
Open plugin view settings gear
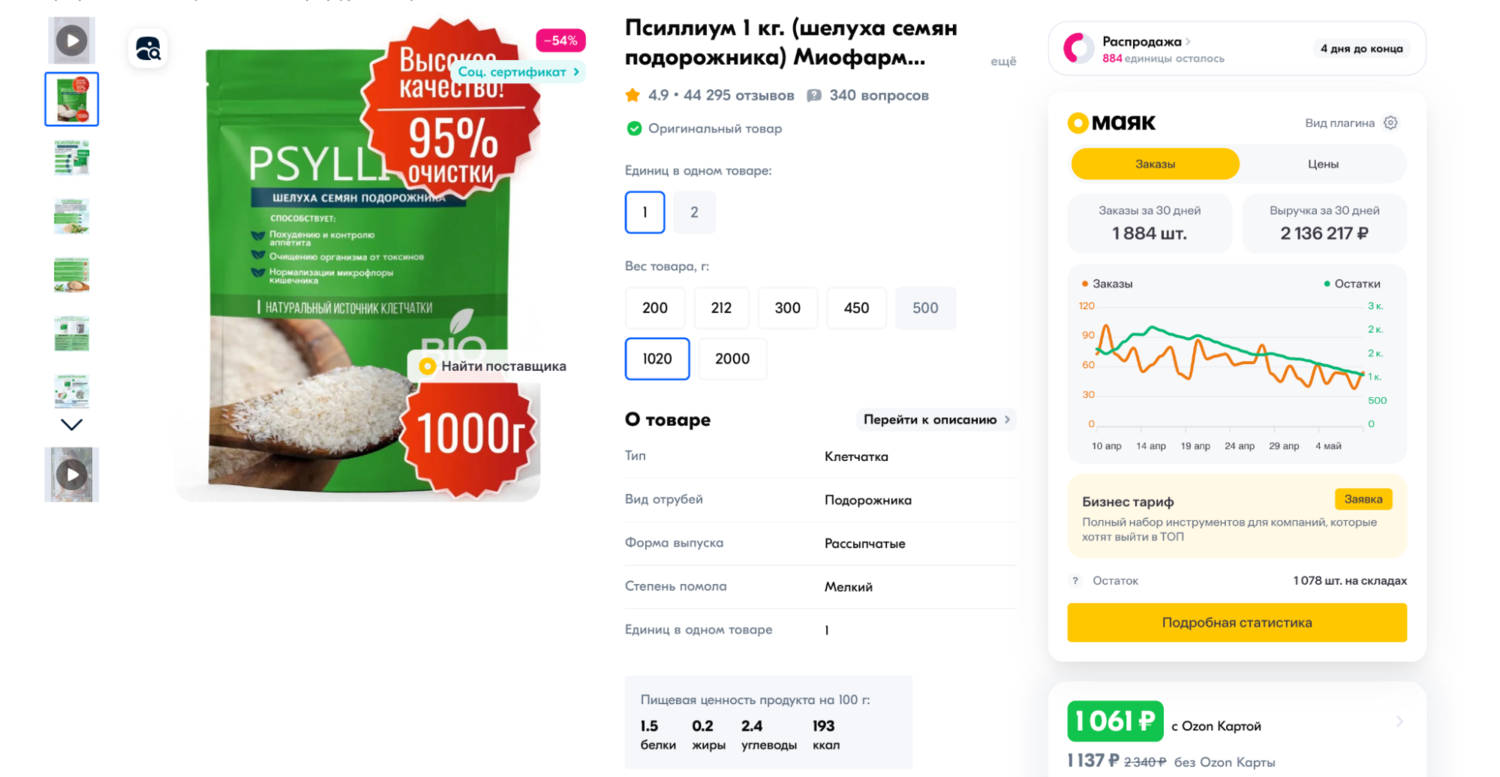pos(1390,123)
